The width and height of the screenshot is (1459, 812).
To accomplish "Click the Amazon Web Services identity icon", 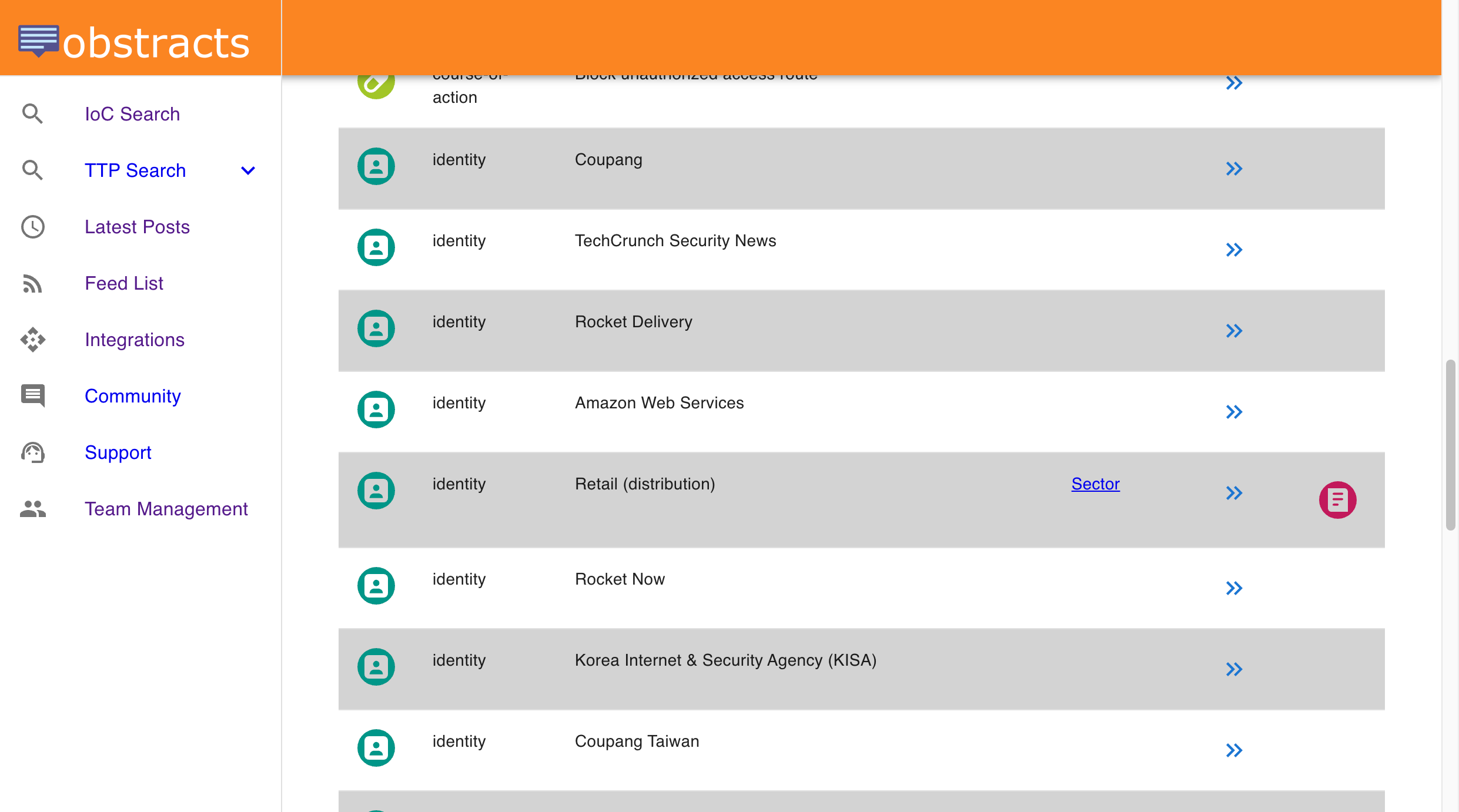I will pyautogui.click(x=376, y=410).
